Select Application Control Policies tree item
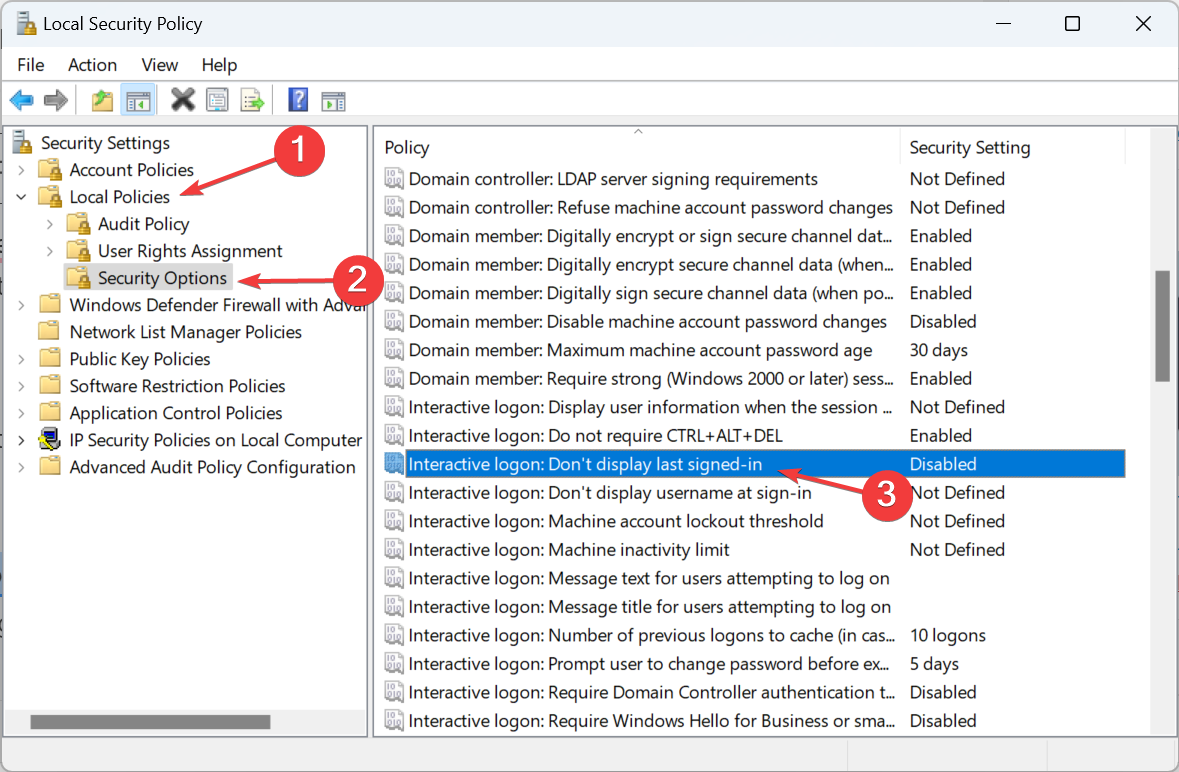Viewport: 1179px width, 772px height. click(x=176, y=413)
